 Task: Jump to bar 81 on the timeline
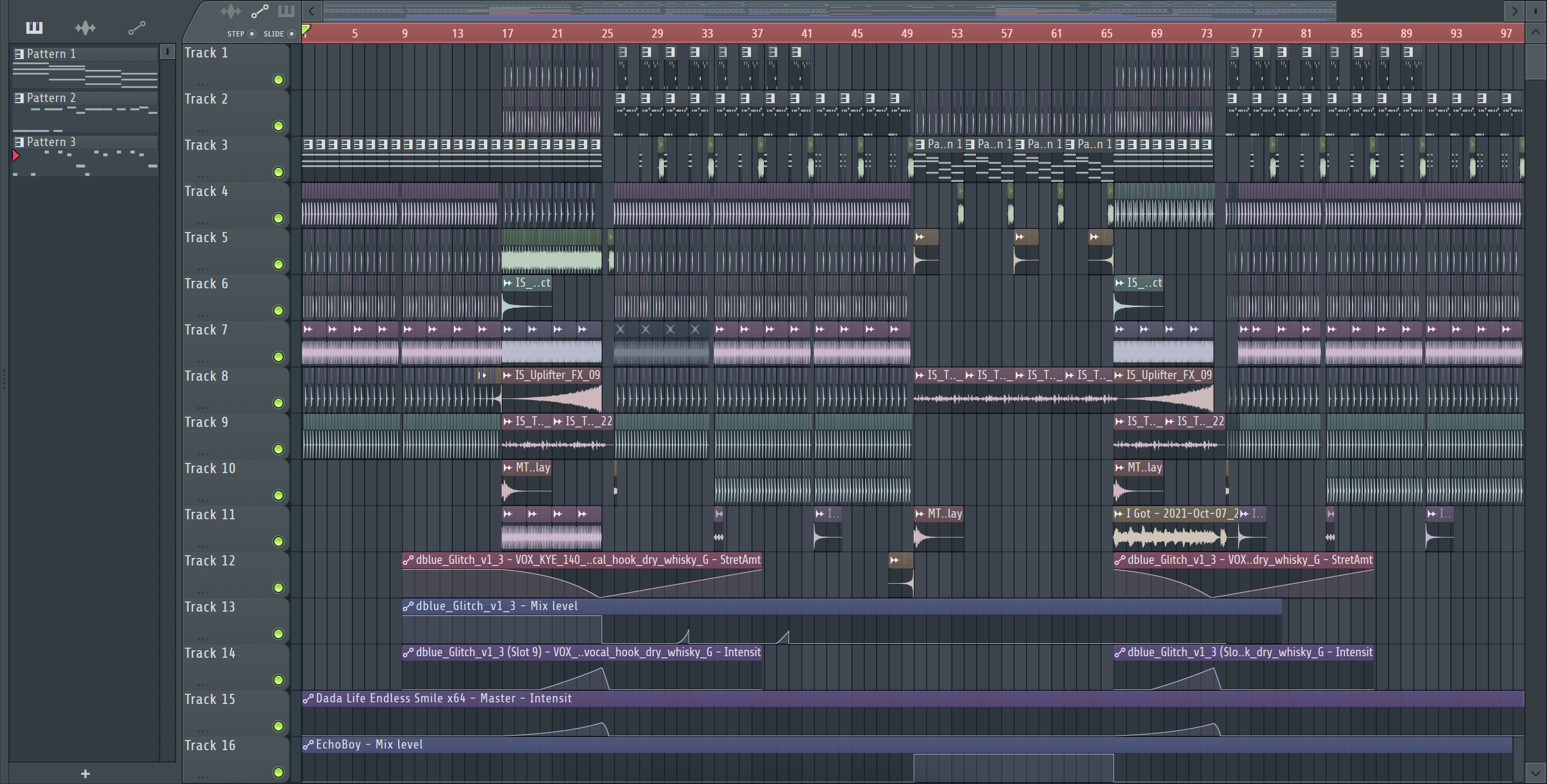click(1306, 34)
